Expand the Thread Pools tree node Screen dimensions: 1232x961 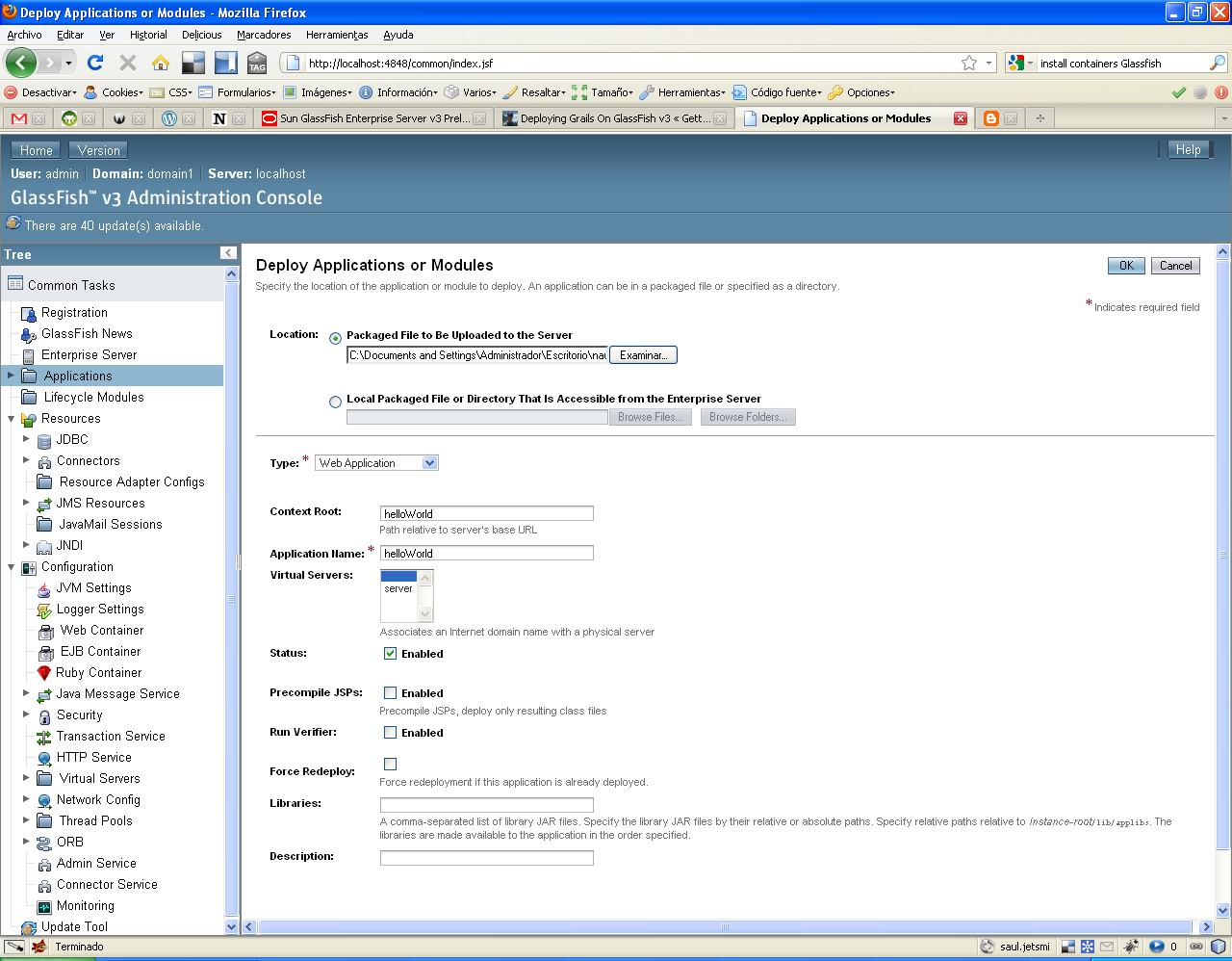[26, 819]
